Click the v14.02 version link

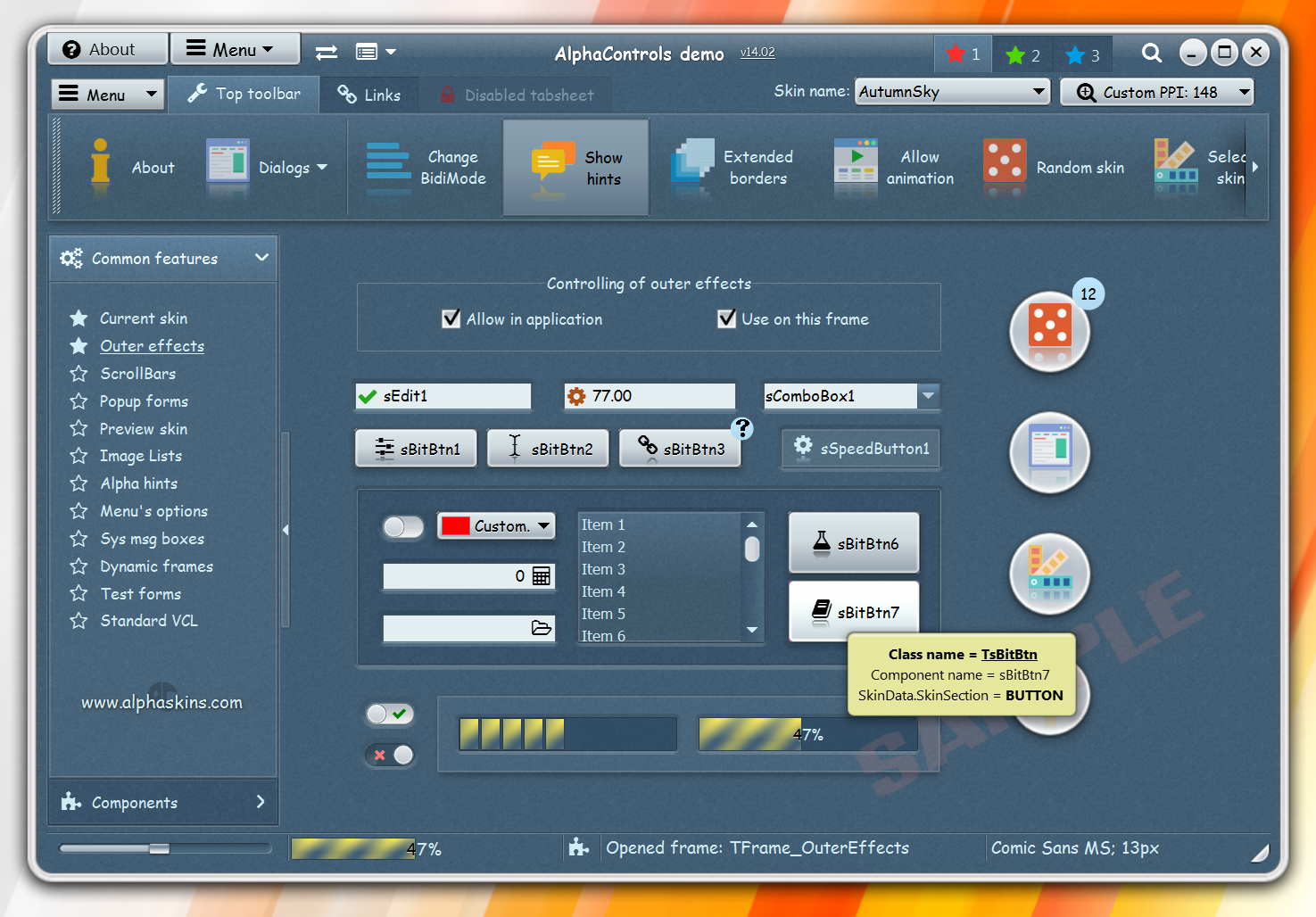[x=757, y=52]
